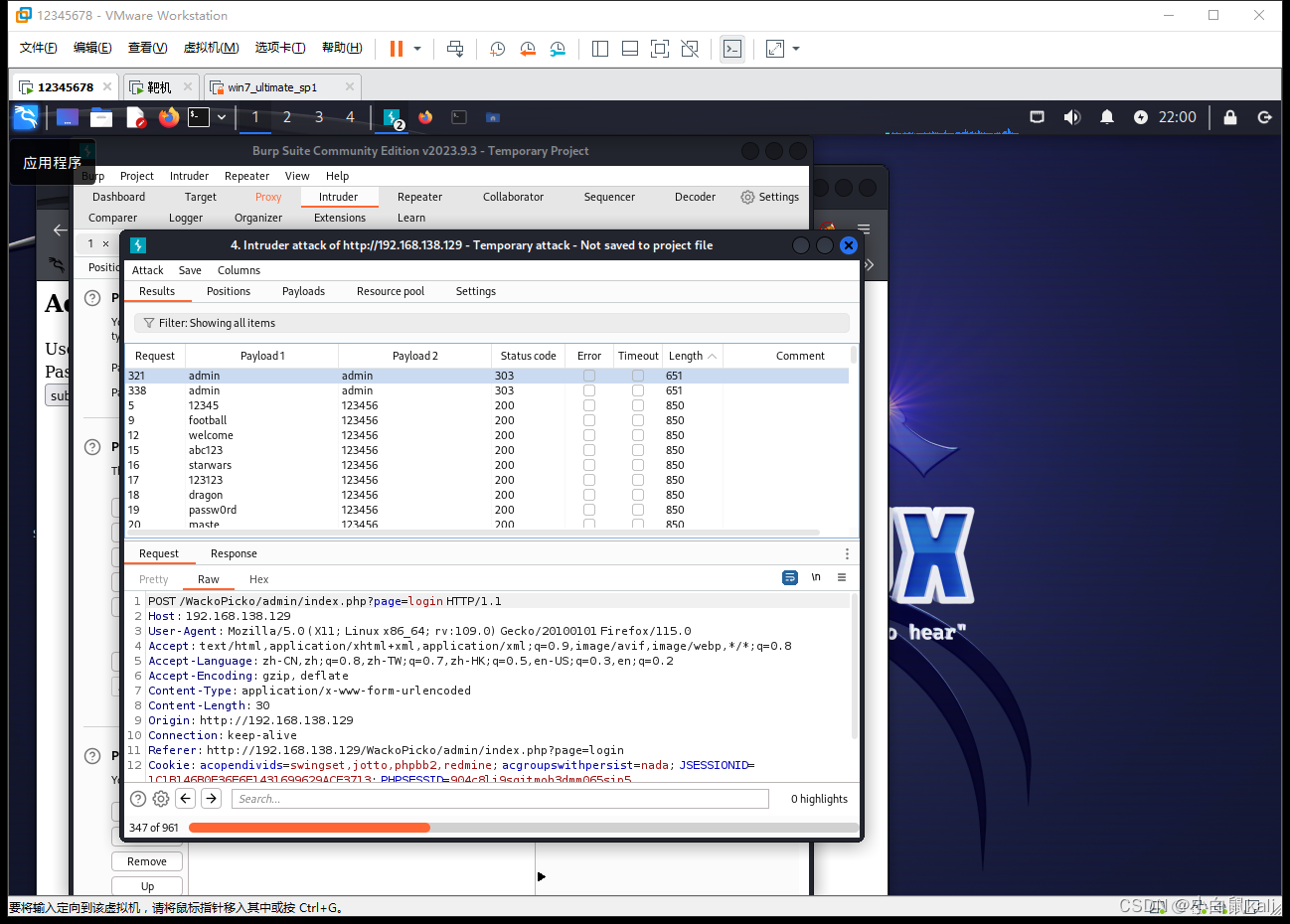Click the Search... input field
Image resolution: width=1290 pixels, height=924 pixels.
coord(500,799)
